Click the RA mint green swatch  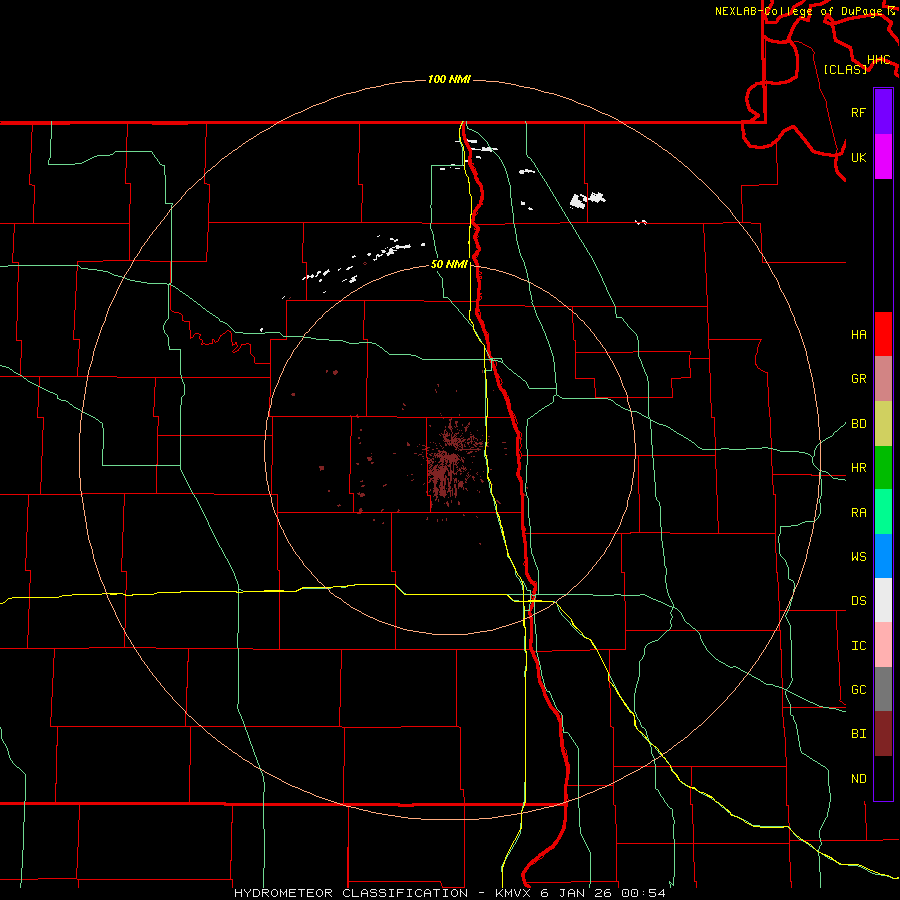point(883,512)
